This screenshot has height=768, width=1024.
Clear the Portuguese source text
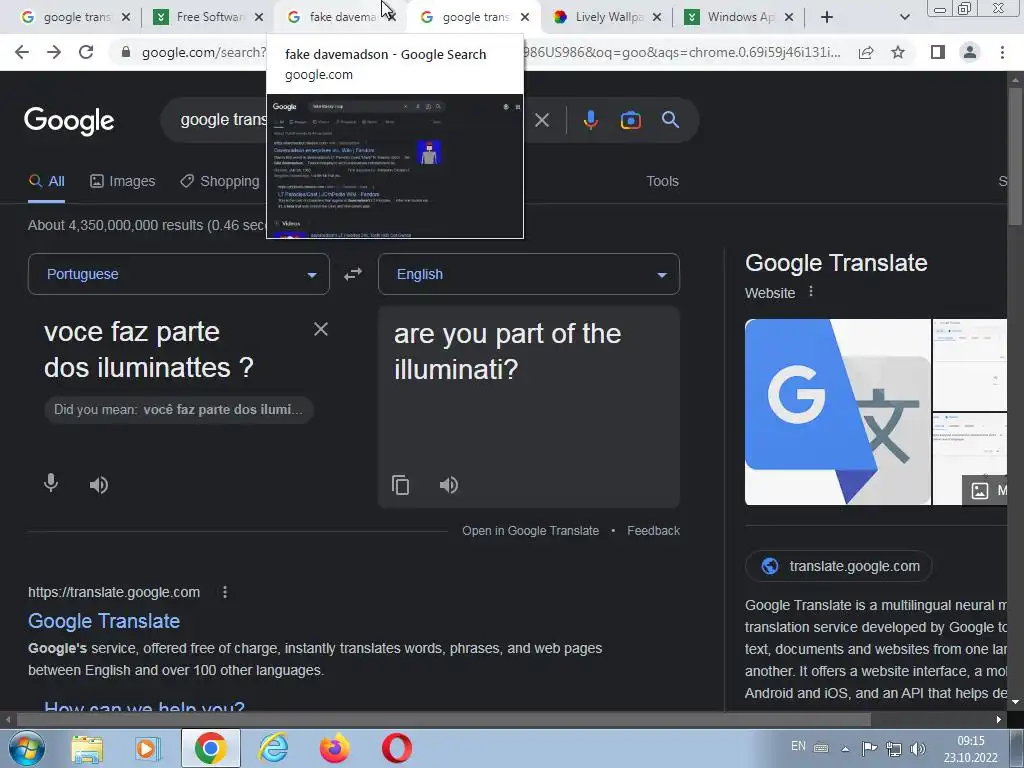point(321,329)
